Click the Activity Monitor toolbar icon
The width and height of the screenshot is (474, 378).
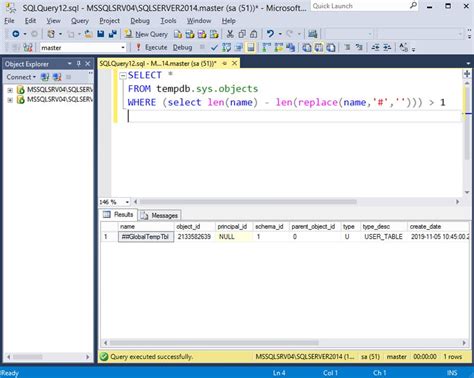tap(312, 34)
